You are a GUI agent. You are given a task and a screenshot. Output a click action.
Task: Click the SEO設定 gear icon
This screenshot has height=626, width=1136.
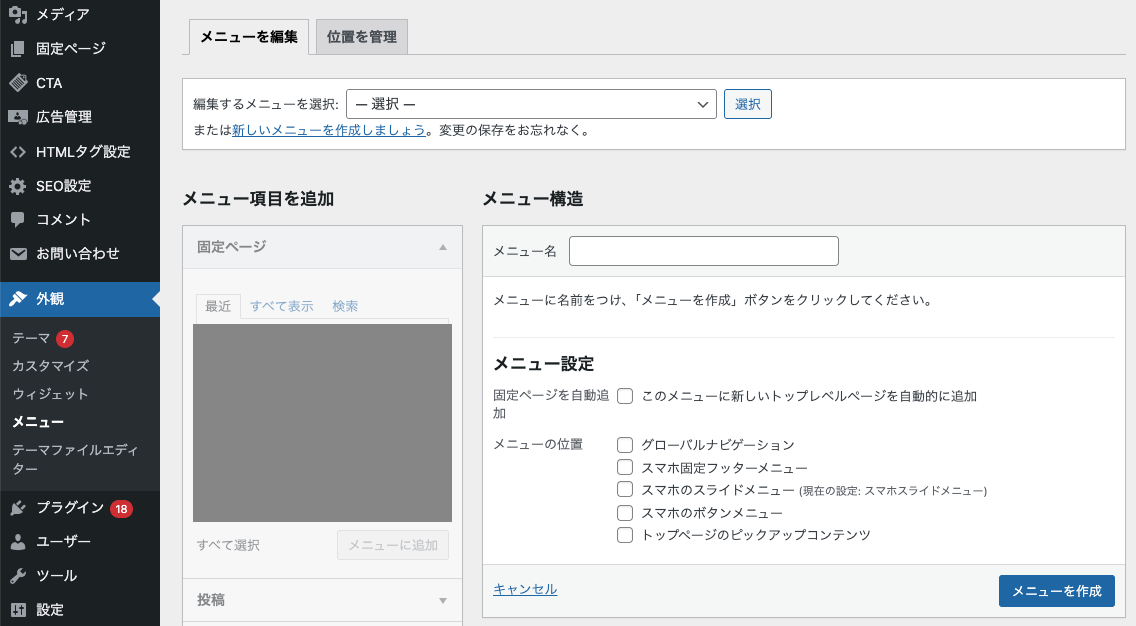tap(18, 186)
